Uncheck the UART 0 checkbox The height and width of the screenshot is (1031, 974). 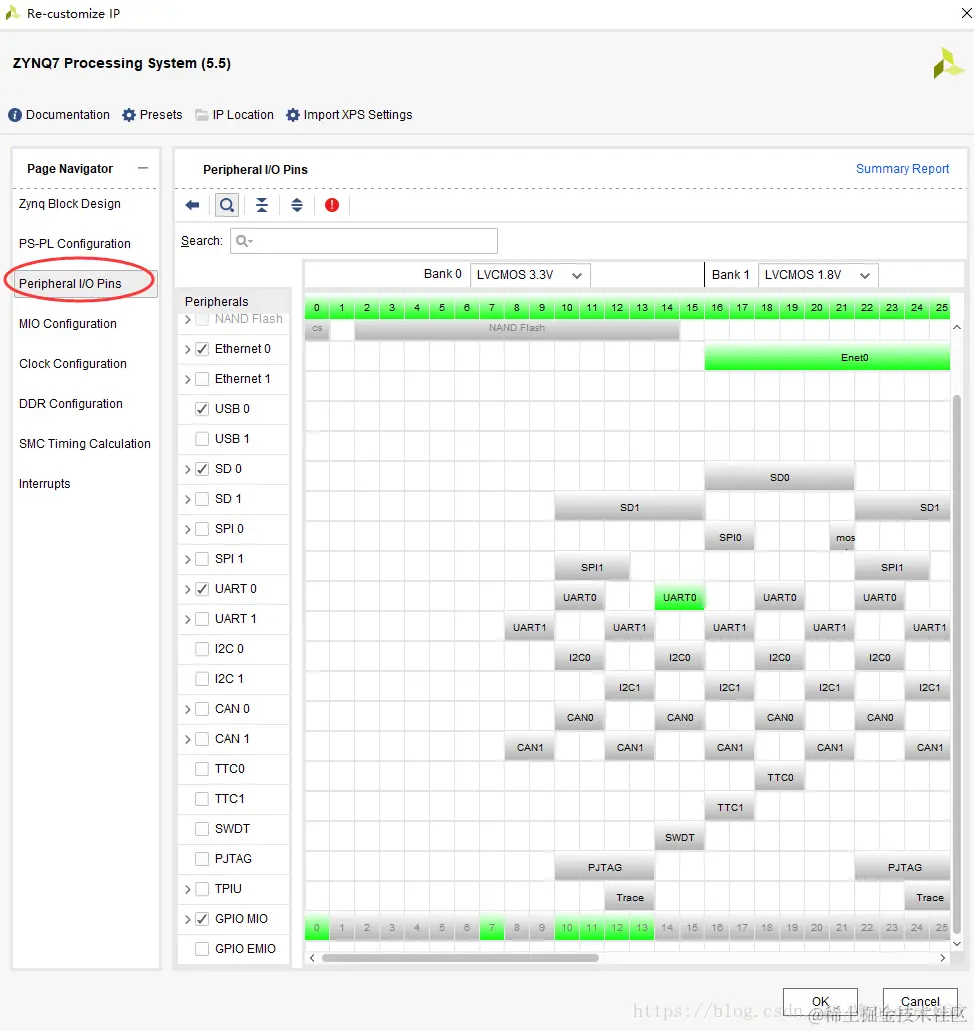coord(202,589)
